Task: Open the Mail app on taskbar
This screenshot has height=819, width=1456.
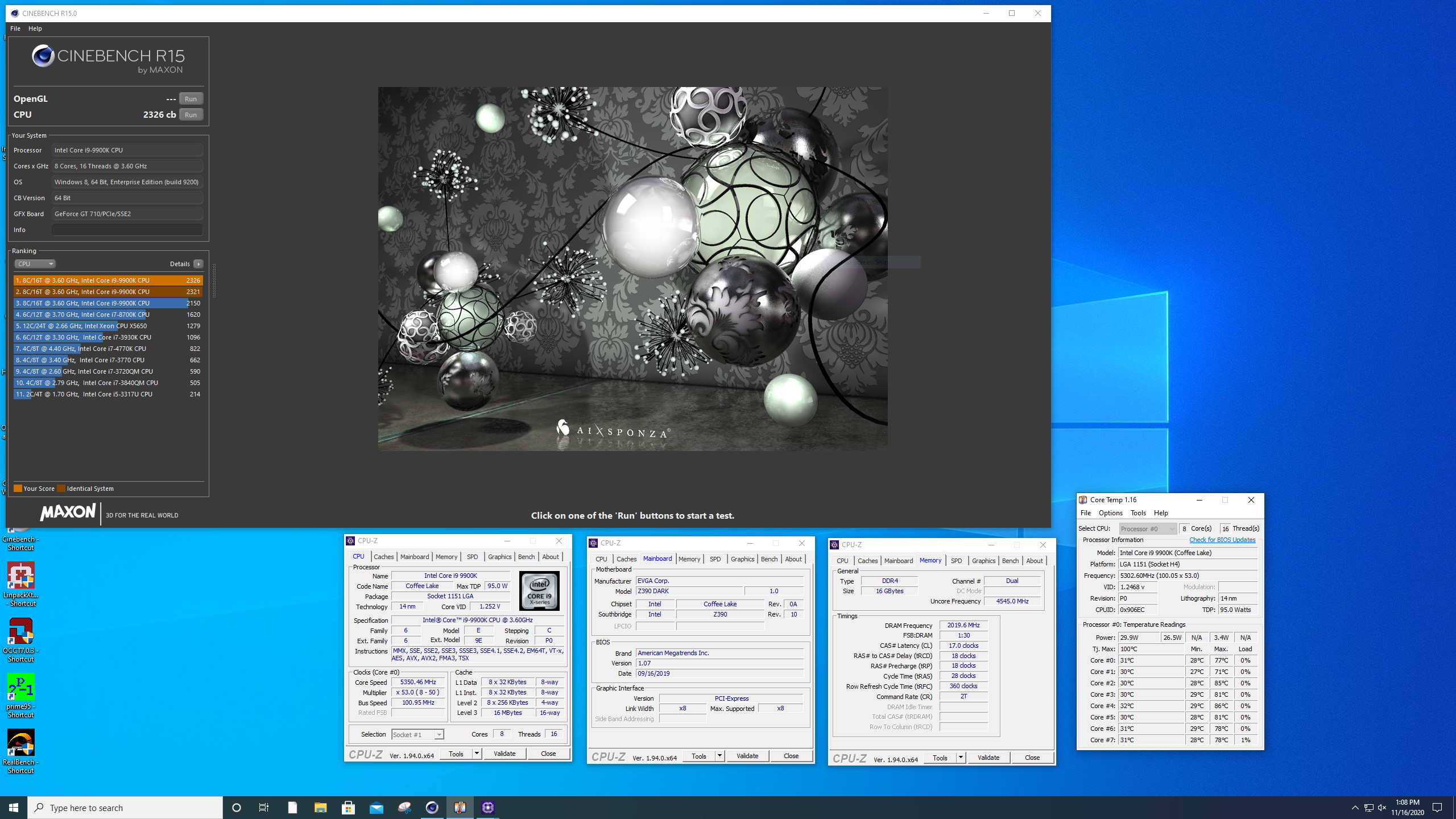Action: pyautogui.click(x=376, y=808)
